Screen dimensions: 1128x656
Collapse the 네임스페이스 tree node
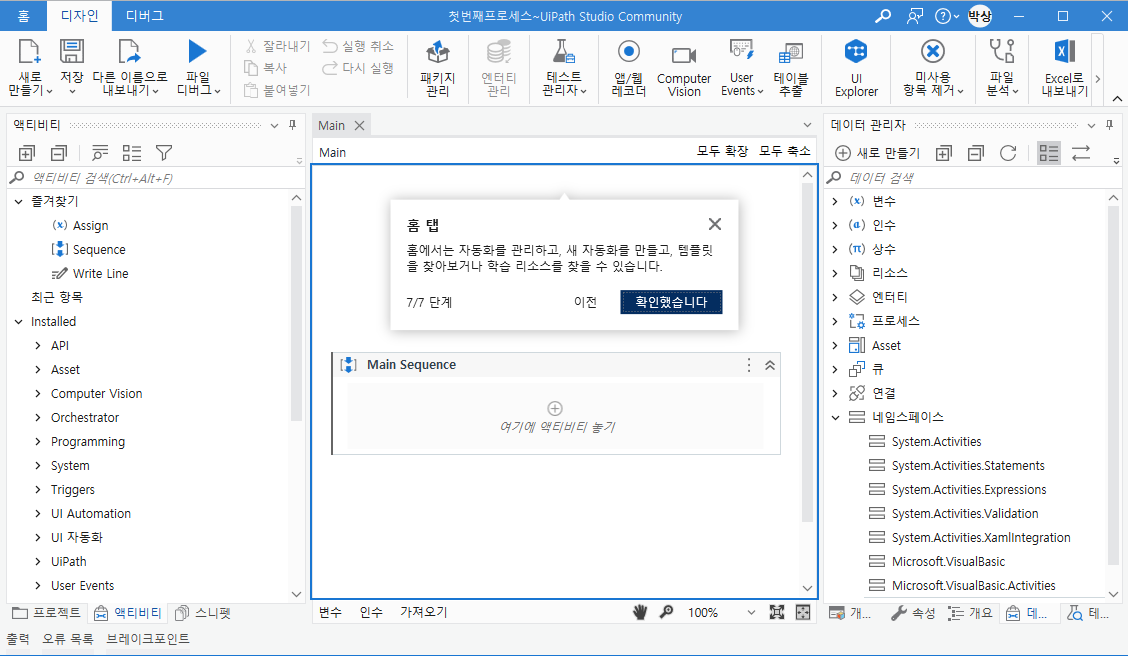[x=835, y=417]
